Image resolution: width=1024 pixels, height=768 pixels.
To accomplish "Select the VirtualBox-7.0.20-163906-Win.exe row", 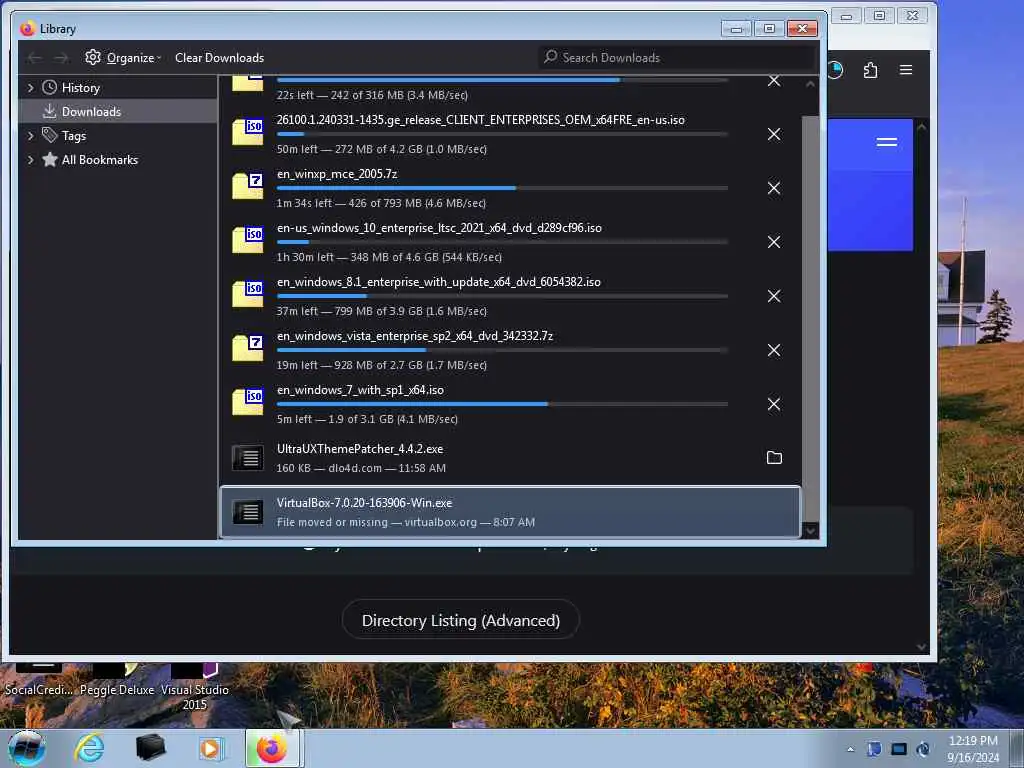I will (x=510, y=512).
